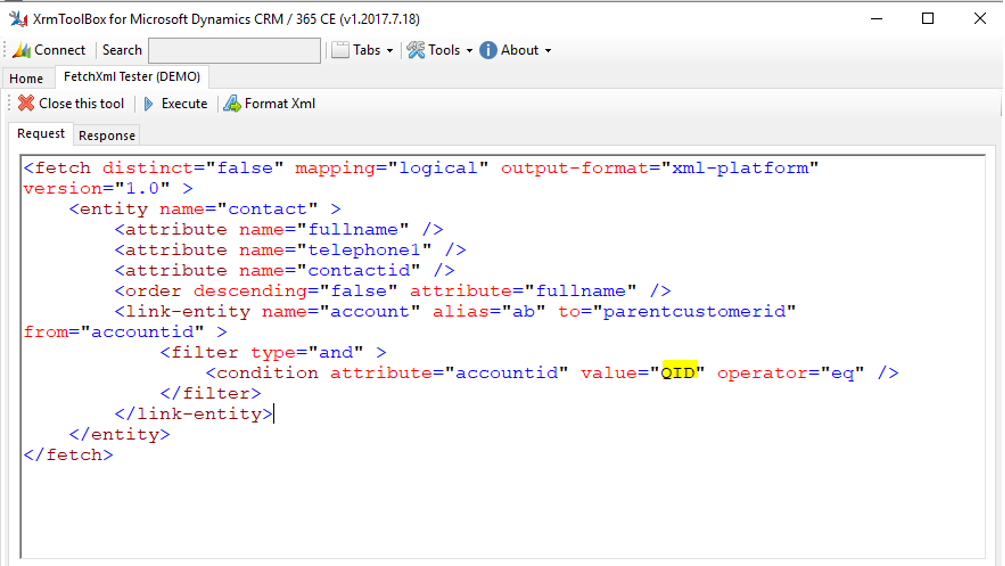Click the closing </fetch> tag
Screen dimensions: 1005x566
(69, 454)
